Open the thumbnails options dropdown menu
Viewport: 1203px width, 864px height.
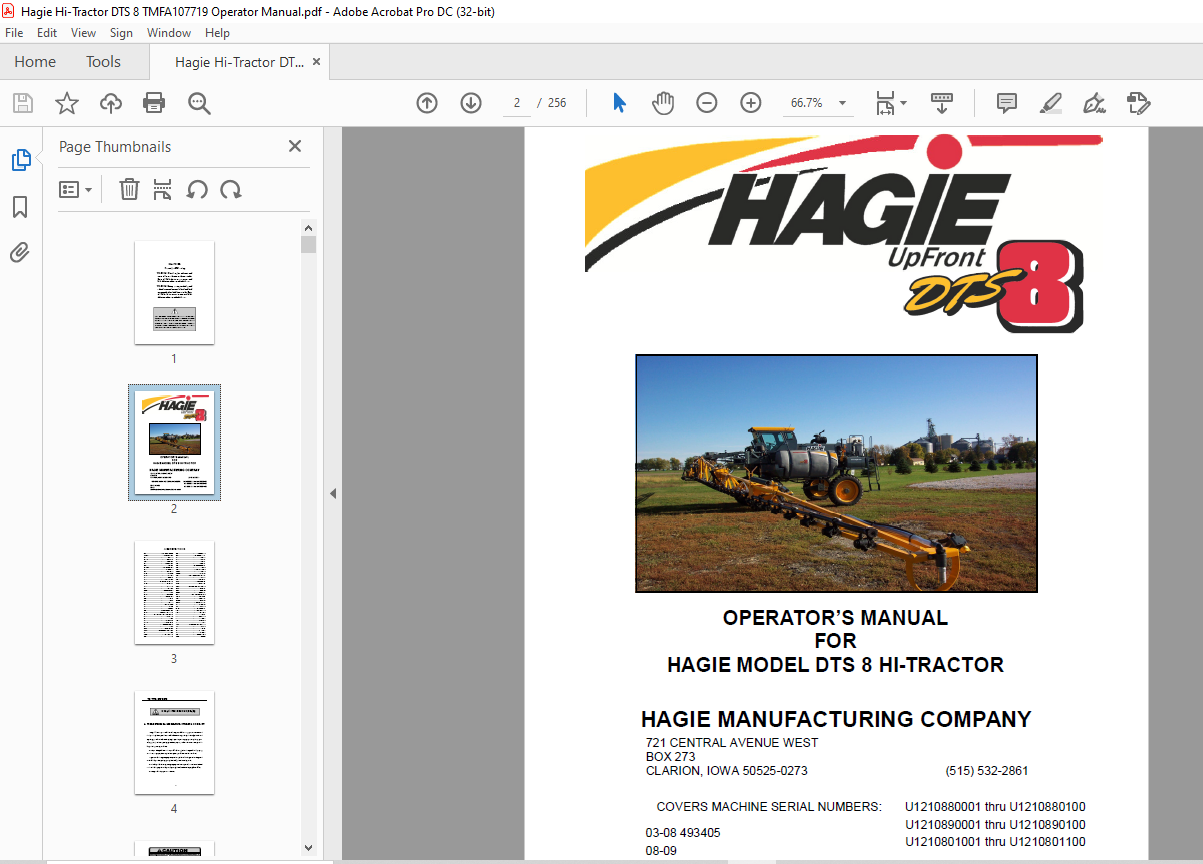(x=76, y=189)
